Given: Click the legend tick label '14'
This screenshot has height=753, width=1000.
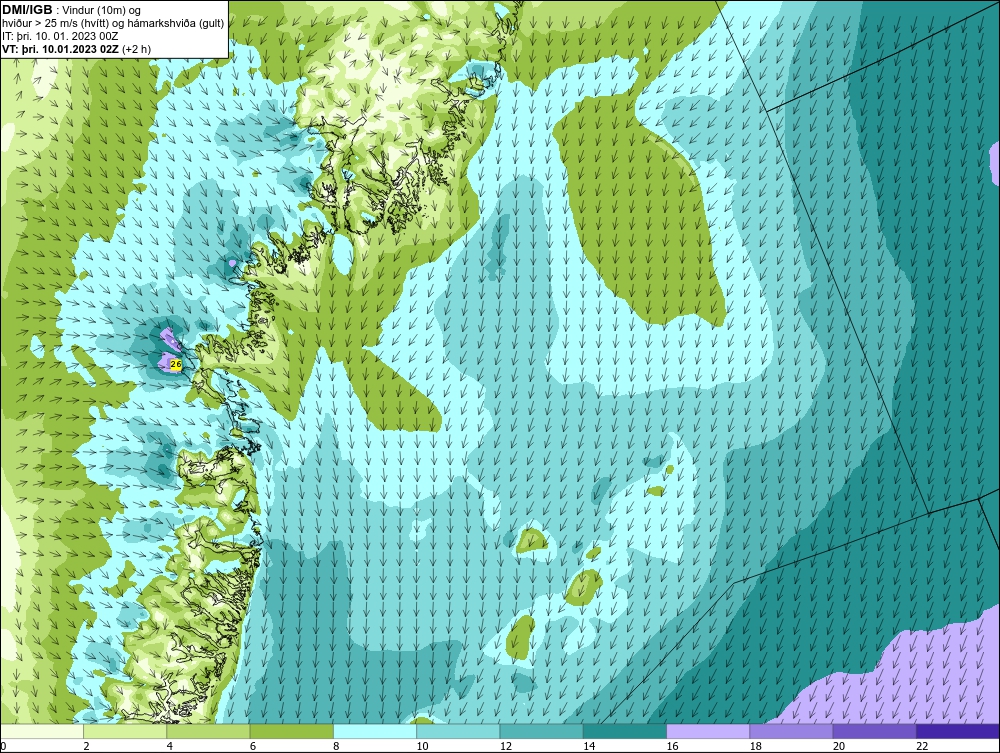Looking at the screenshot, I should coord(589,747).
